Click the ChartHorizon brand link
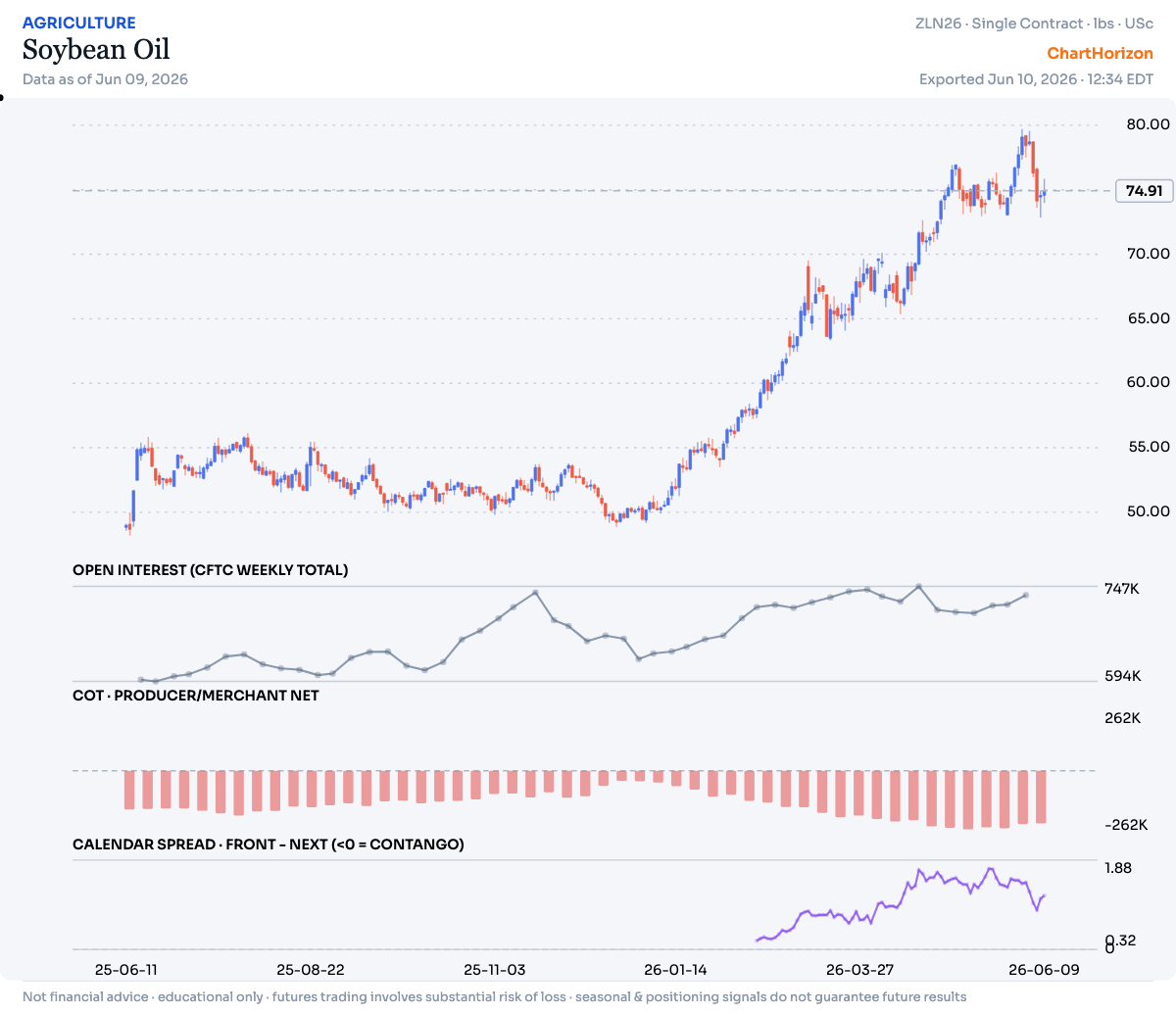The image size is (1176, 1014). pyautogui.click(x=1100, y=53)
